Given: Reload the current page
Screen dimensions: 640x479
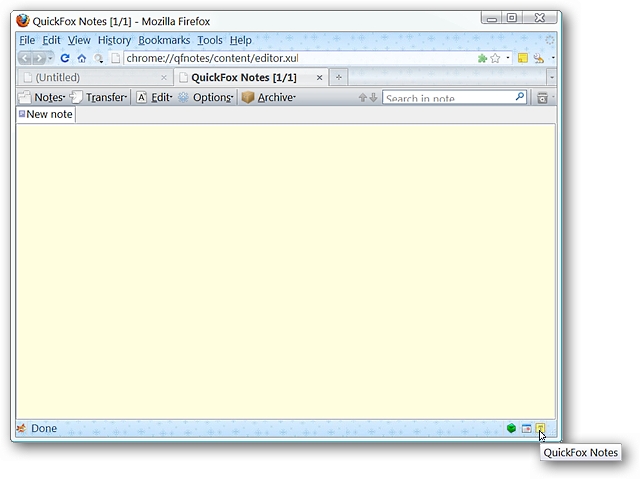Looking at the screenshot, I should [x=64, y=58].
